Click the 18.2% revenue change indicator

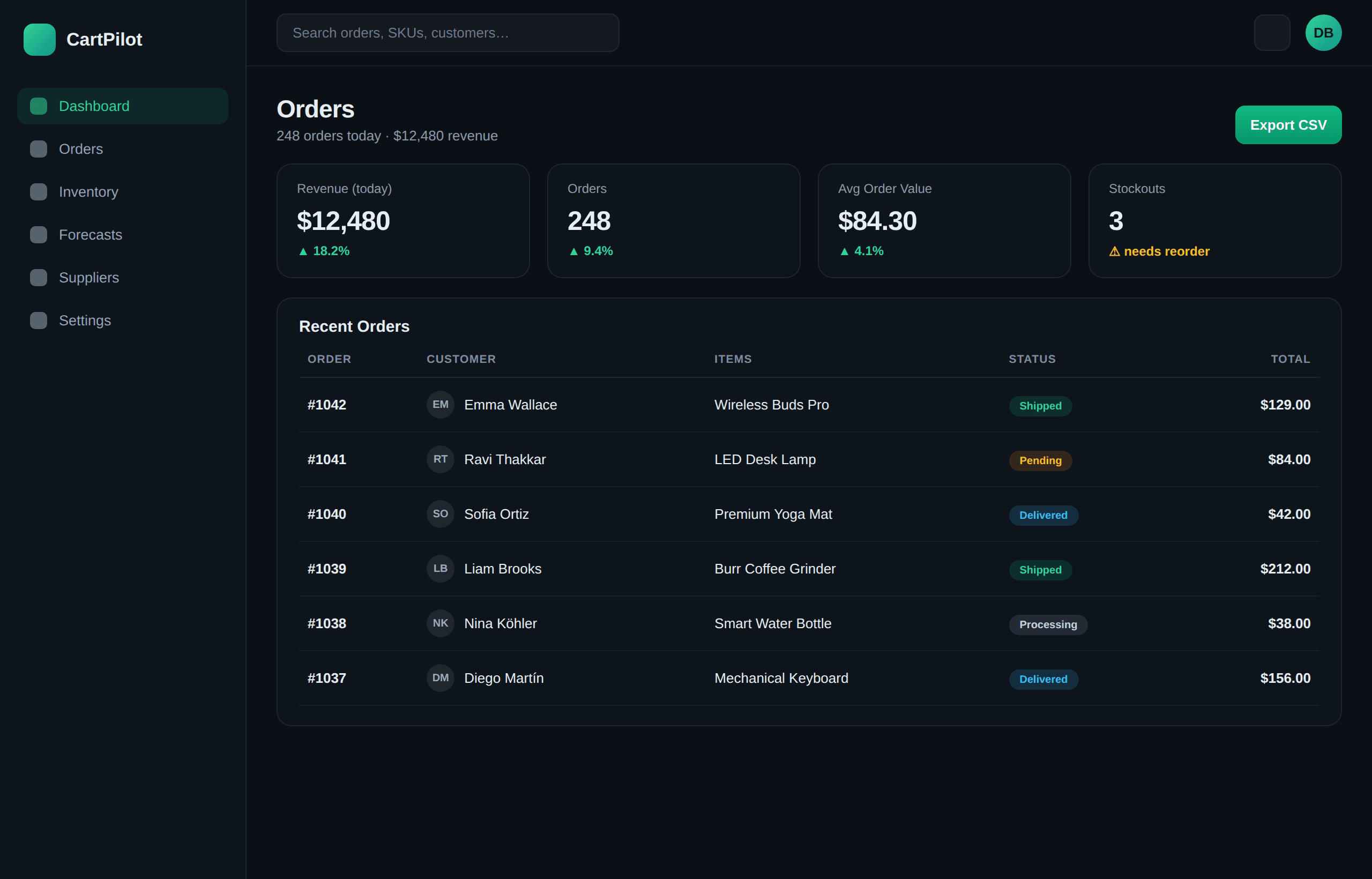click(324, 251)
